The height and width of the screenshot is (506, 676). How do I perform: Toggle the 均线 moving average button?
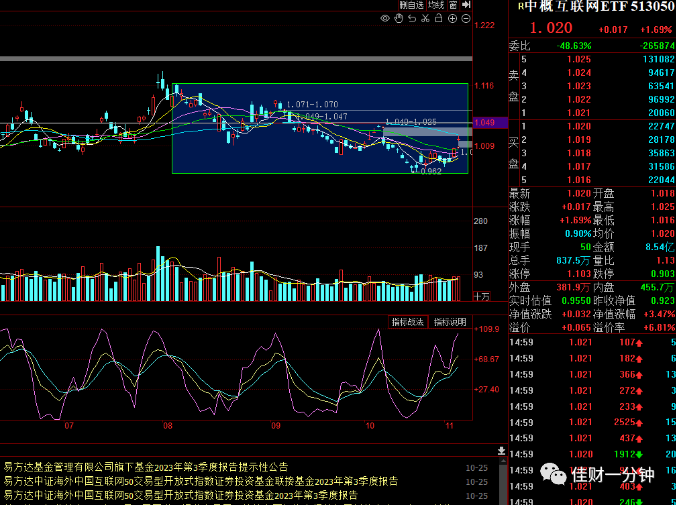pyautogui.click(x=436, y=5)
